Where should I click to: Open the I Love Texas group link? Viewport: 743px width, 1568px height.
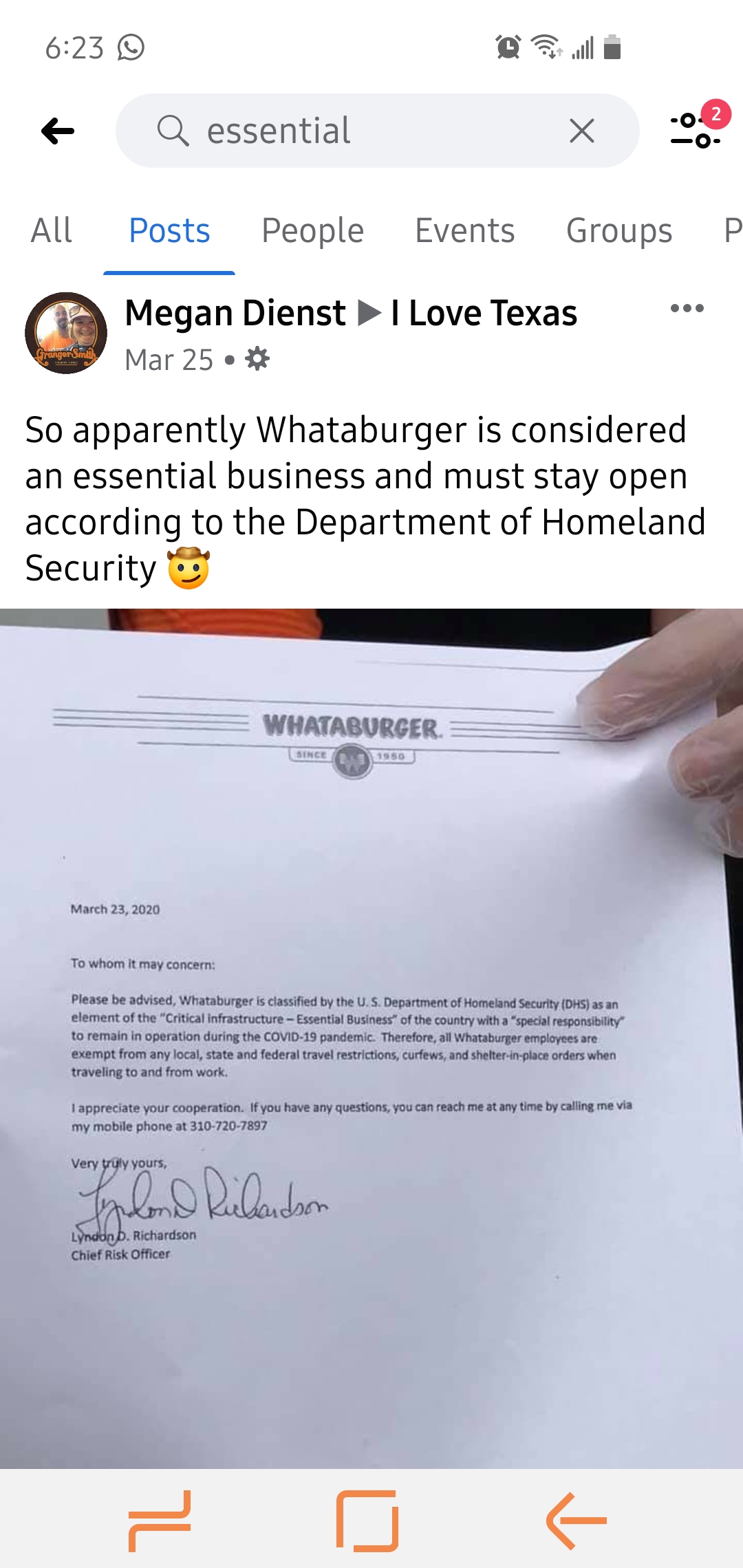pyautogui.click(x=484, y=314)
